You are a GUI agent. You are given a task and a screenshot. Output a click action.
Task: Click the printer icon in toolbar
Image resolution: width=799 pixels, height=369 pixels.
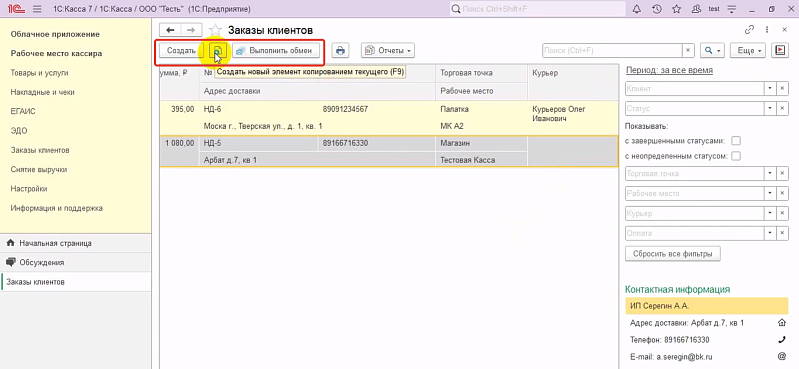point(340,50)
